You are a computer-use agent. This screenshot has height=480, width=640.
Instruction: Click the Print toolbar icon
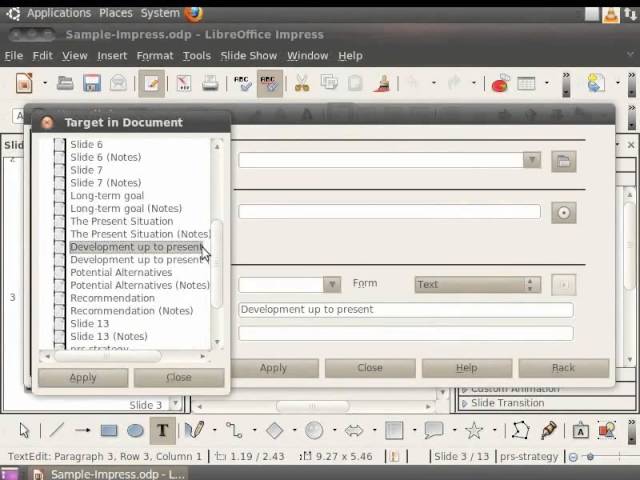pyautogui.click(x=210, y=83)
